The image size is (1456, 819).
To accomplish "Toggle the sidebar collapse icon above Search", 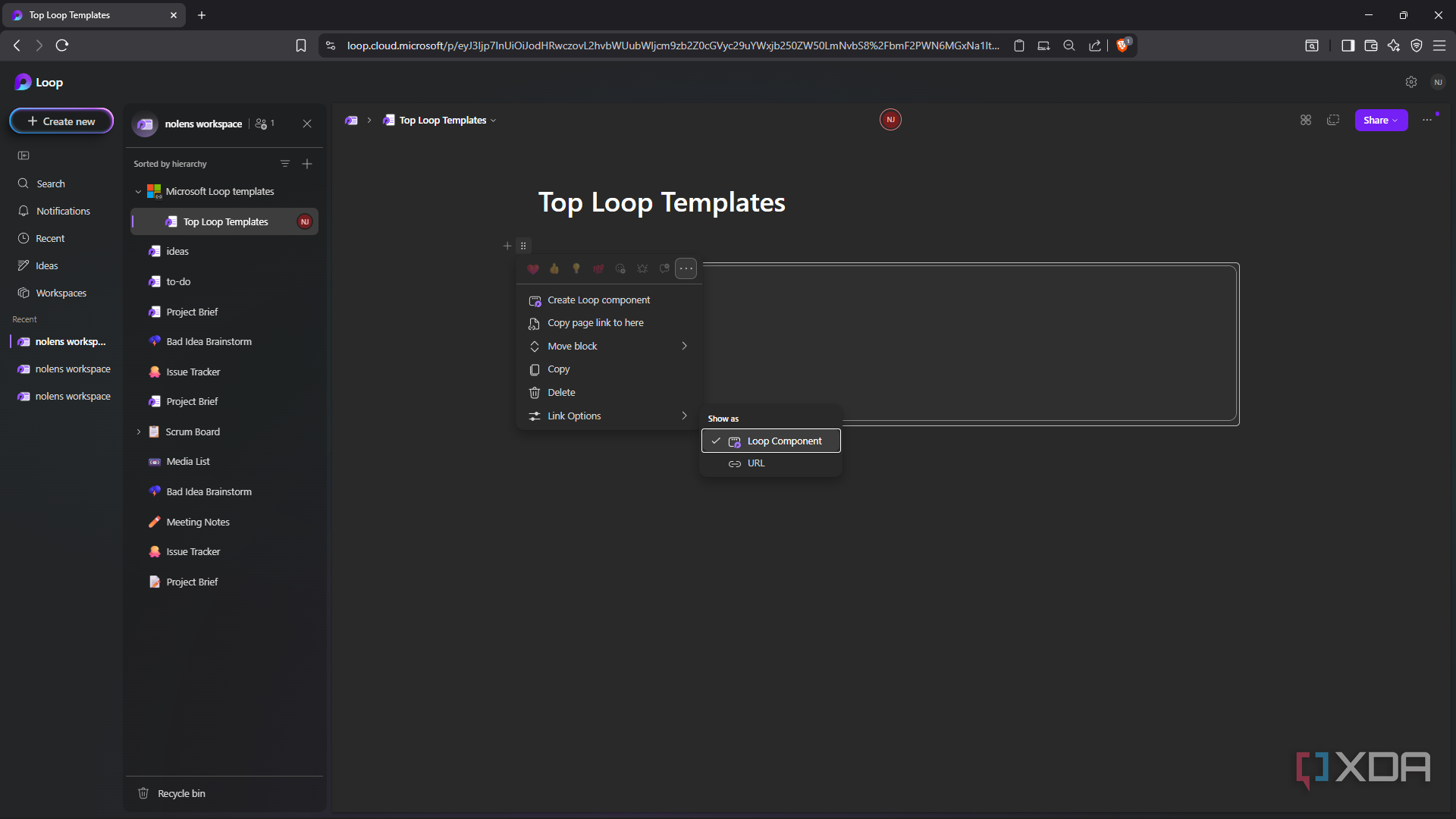I will pos(24,155).
